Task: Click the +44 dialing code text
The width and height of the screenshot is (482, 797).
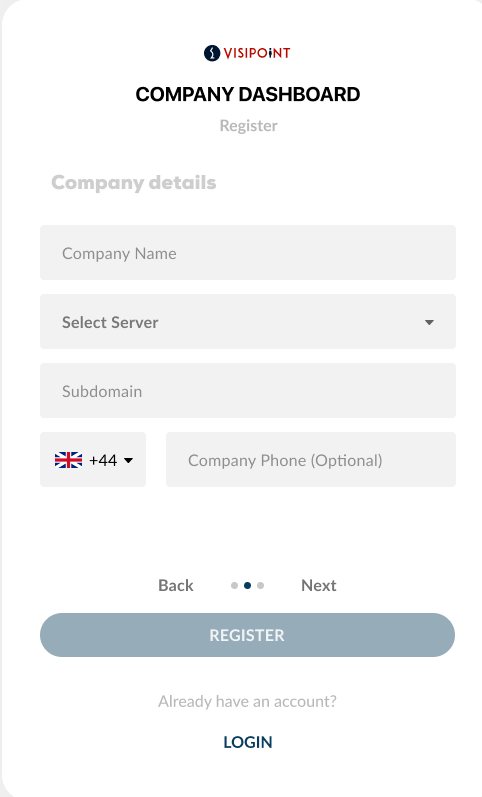Action: point(103,461)
